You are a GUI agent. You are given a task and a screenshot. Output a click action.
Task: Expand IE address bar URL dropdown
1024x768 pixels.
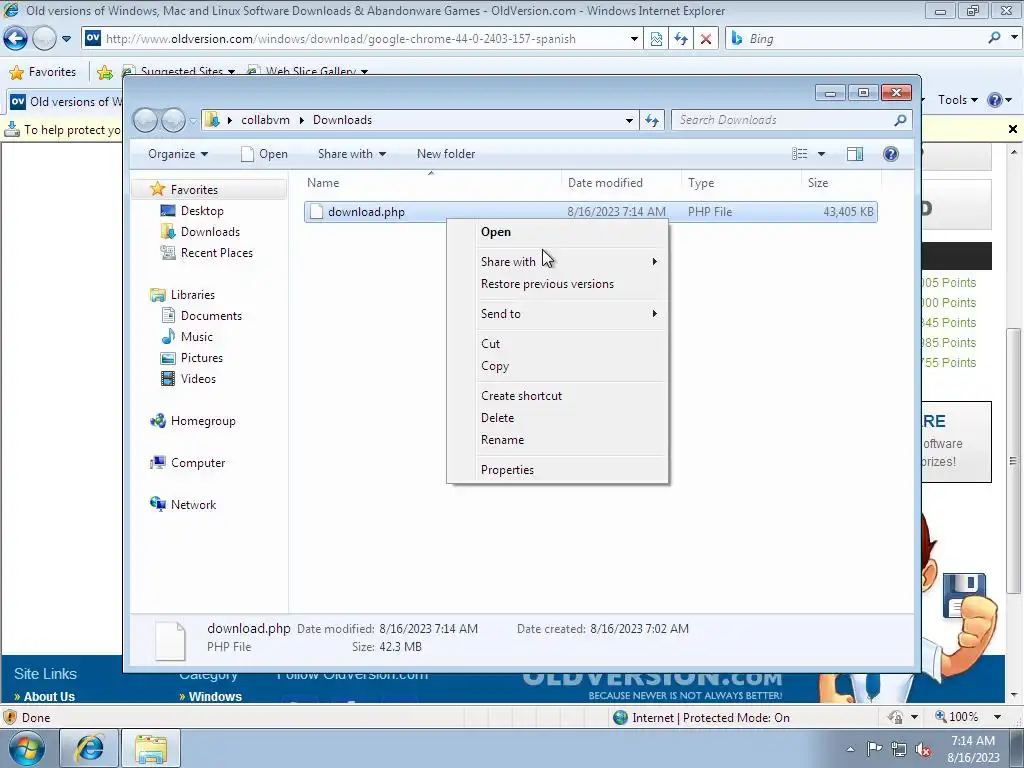(634, 39)
